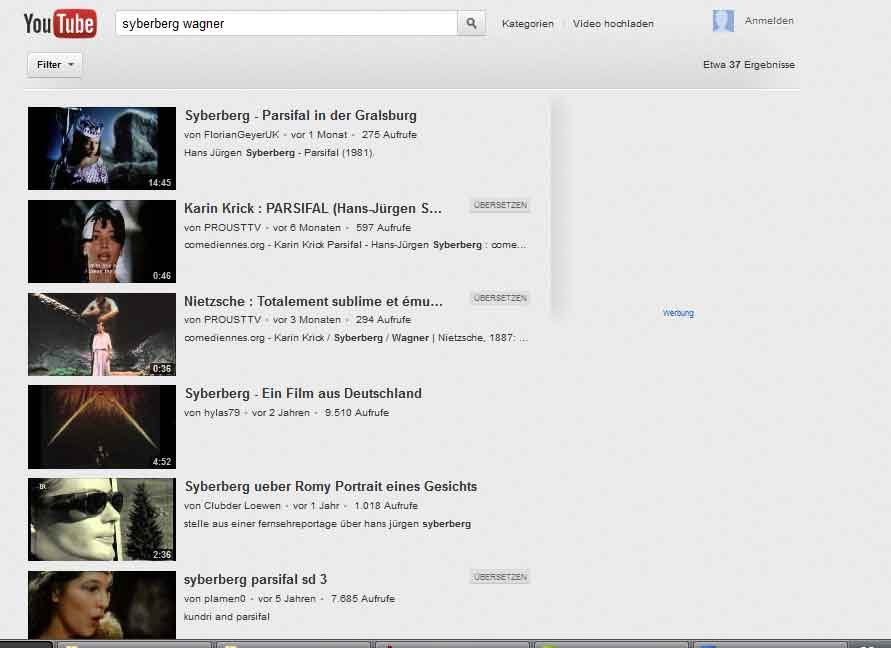Image resolution: width=891 pixels, height=648 pixels.
Task: Play the 'Ein Film aus Deutschland' thumbnail
Action: 102,427
